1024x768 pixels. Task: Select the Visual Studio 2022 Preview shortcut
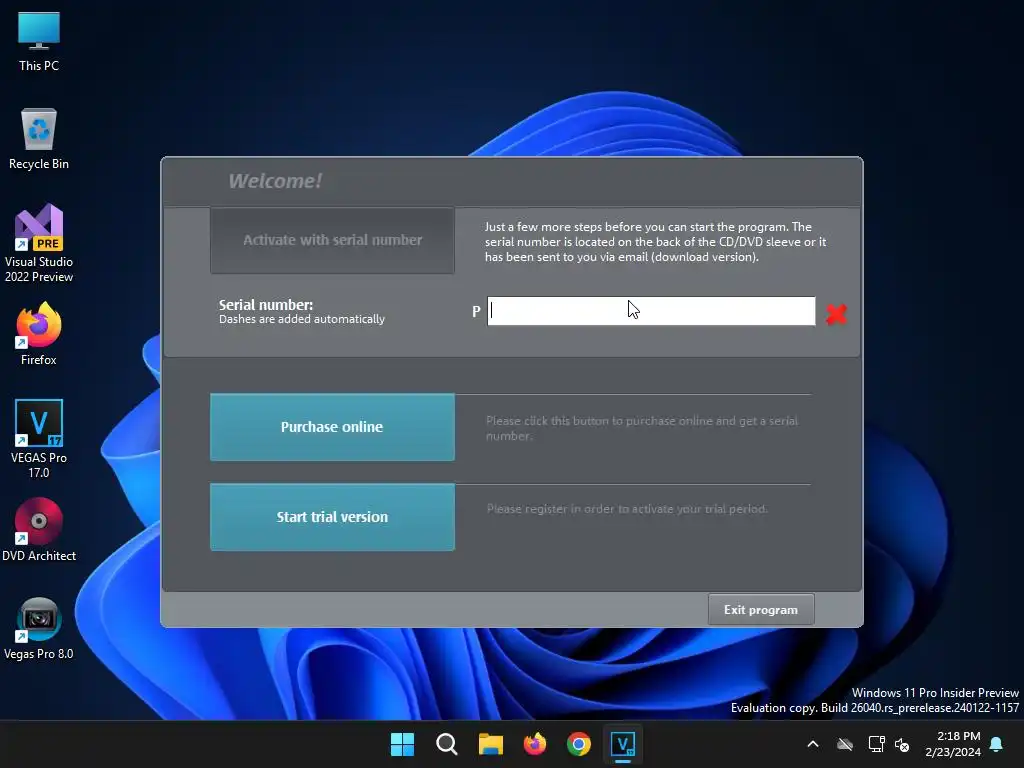click(39, 244)
